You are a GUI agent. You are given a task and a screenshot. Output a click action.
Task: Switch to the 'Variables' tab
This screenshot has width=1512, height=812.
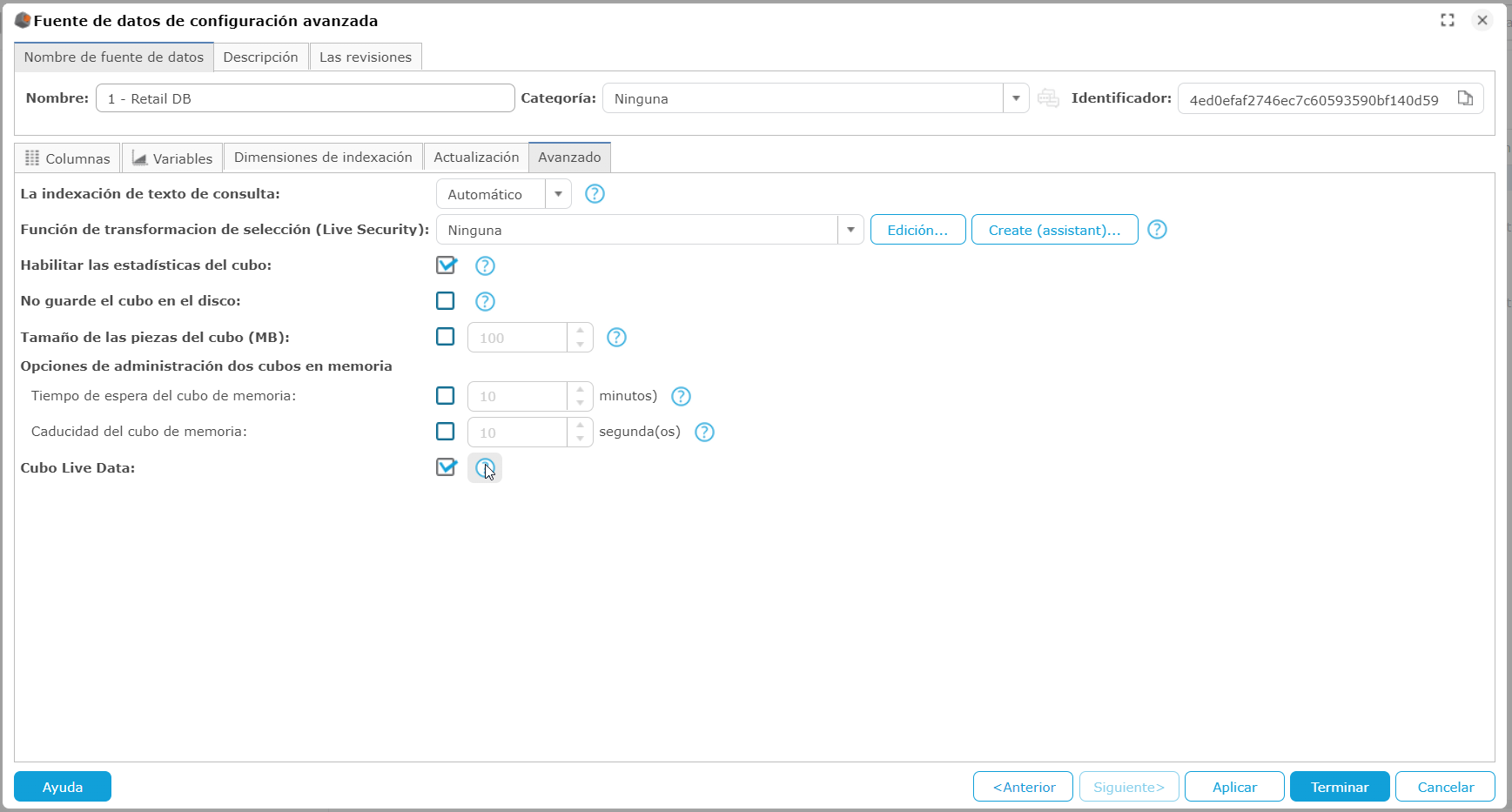tap(172, 158)
